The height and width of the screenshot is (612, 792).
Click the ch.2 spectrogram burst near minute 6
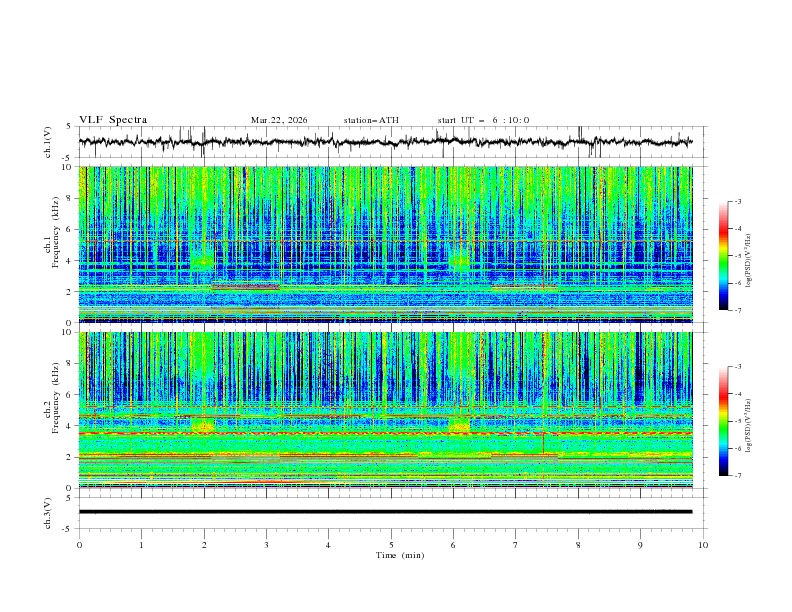point(460,424)
